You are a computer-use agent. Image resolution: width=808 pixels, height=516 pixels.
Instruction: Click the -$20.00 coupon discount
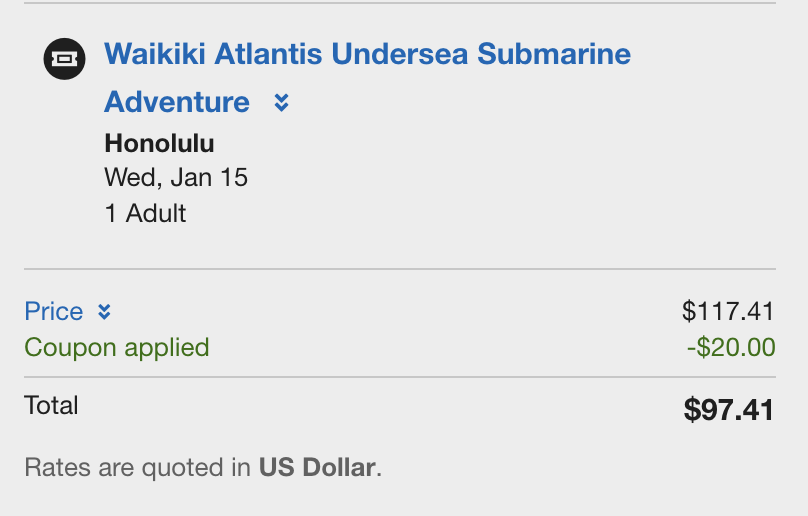(731, 347)
